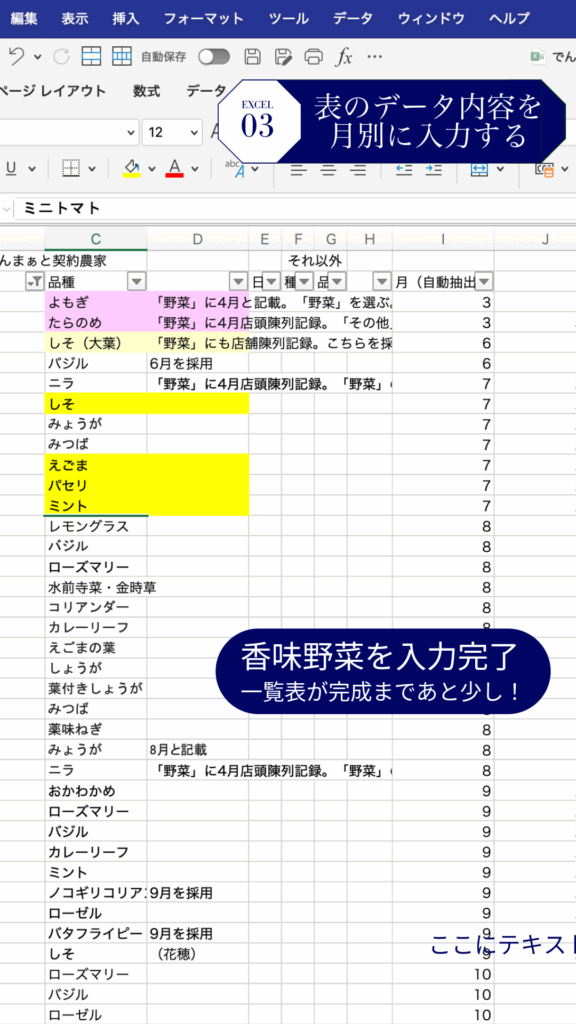Click the underline U button

(11, 168)
